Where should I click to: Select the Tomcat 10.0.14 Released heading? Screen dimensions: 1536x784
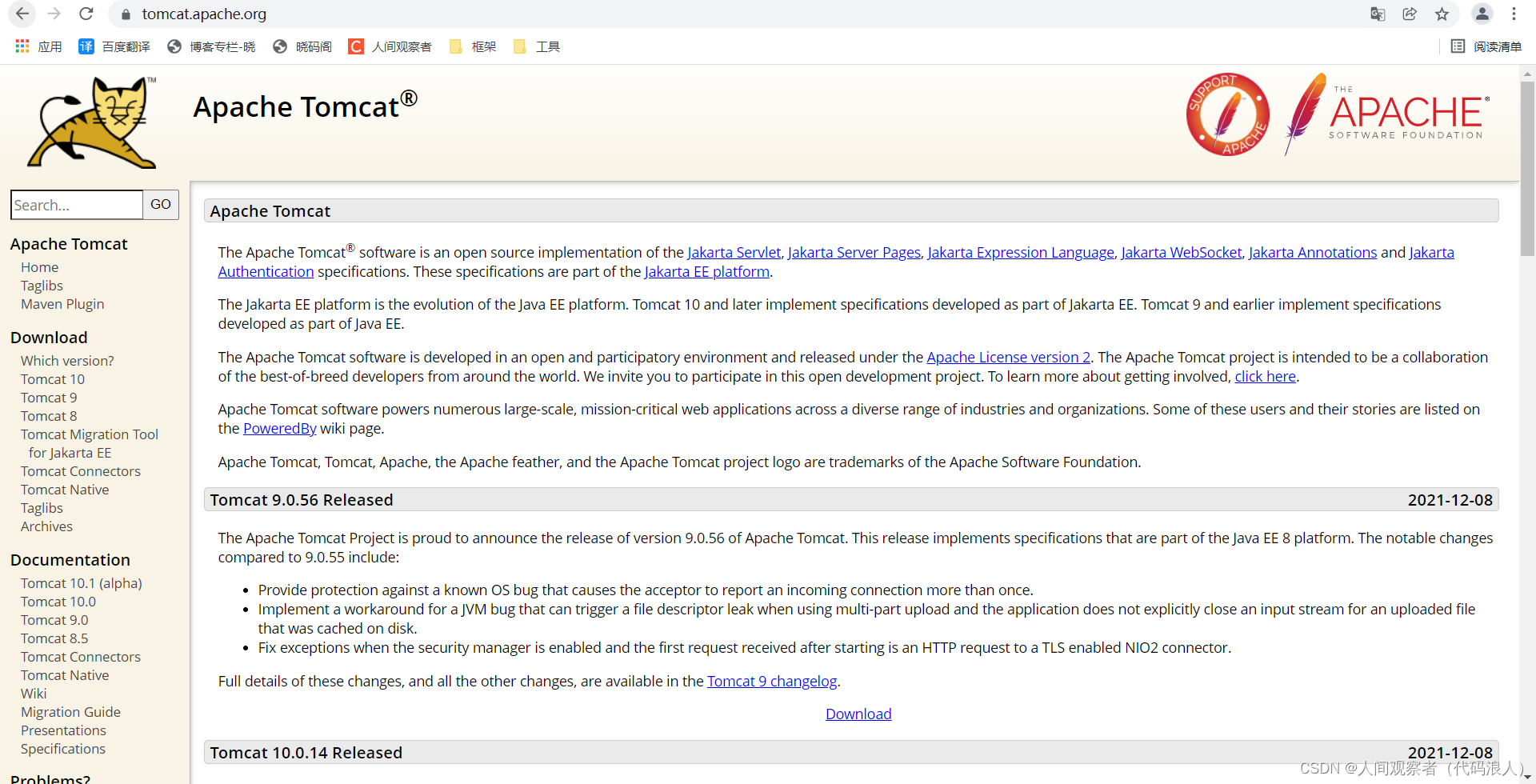click(306, 753)
